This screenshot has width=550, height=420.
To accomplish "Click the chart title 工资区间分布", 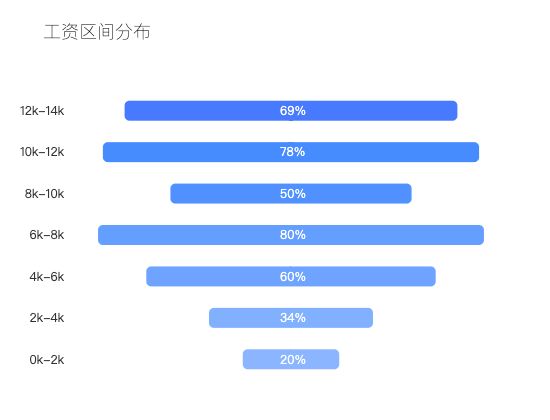I will [x=97, y=32].
